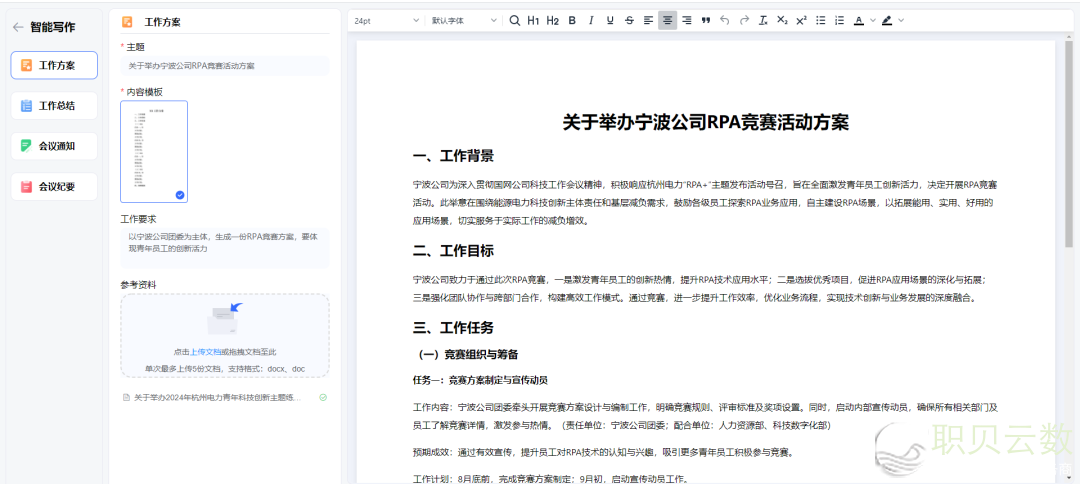This screenshot has width=1080, height=484.
Task: Insert a blockquote
Action: click(706, 20)
